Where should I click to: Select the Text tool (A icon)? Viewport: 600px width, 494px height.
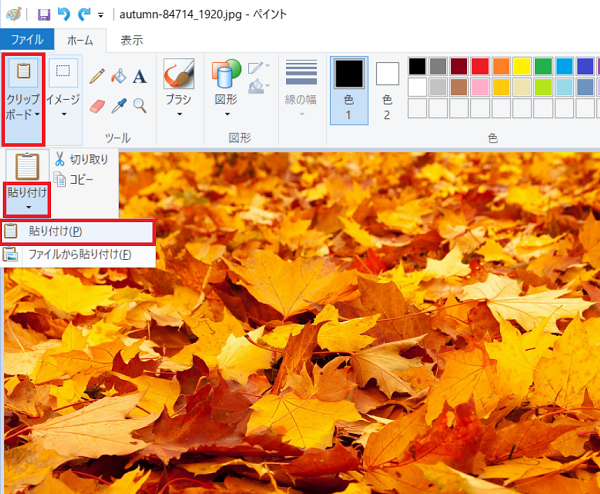click(x=140, y=76)
